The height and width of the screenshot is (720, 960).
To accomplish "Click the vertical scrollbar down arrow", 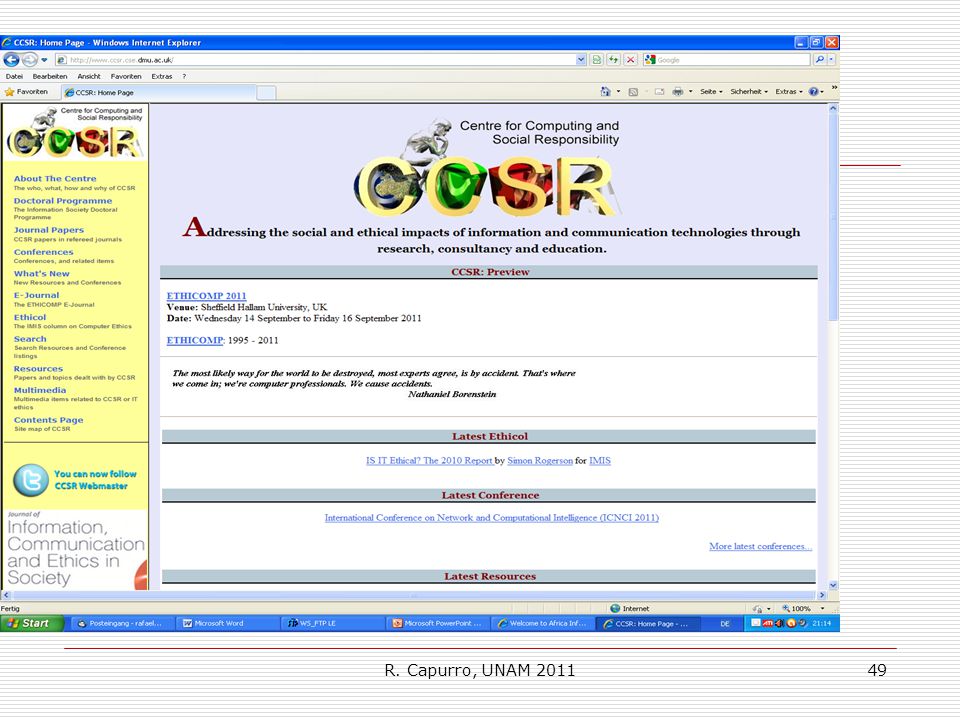I will [833, 585].
